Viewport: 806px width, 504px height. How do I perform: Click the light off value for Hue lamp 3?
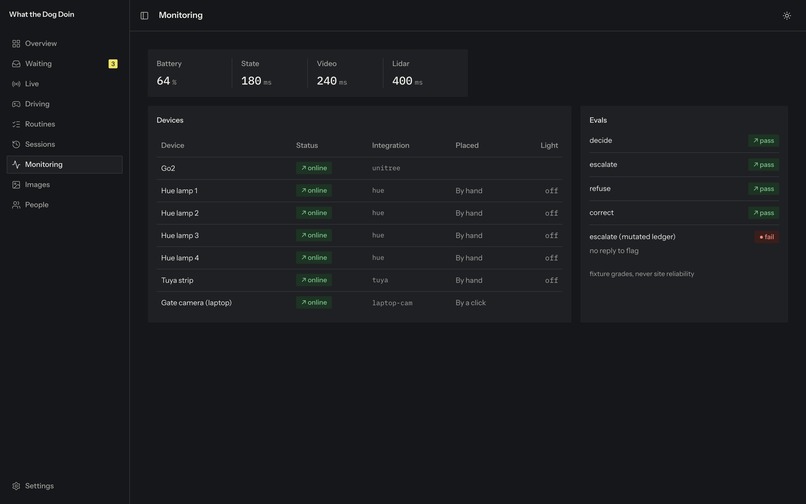pyautogui.click(x=551, y=236)
